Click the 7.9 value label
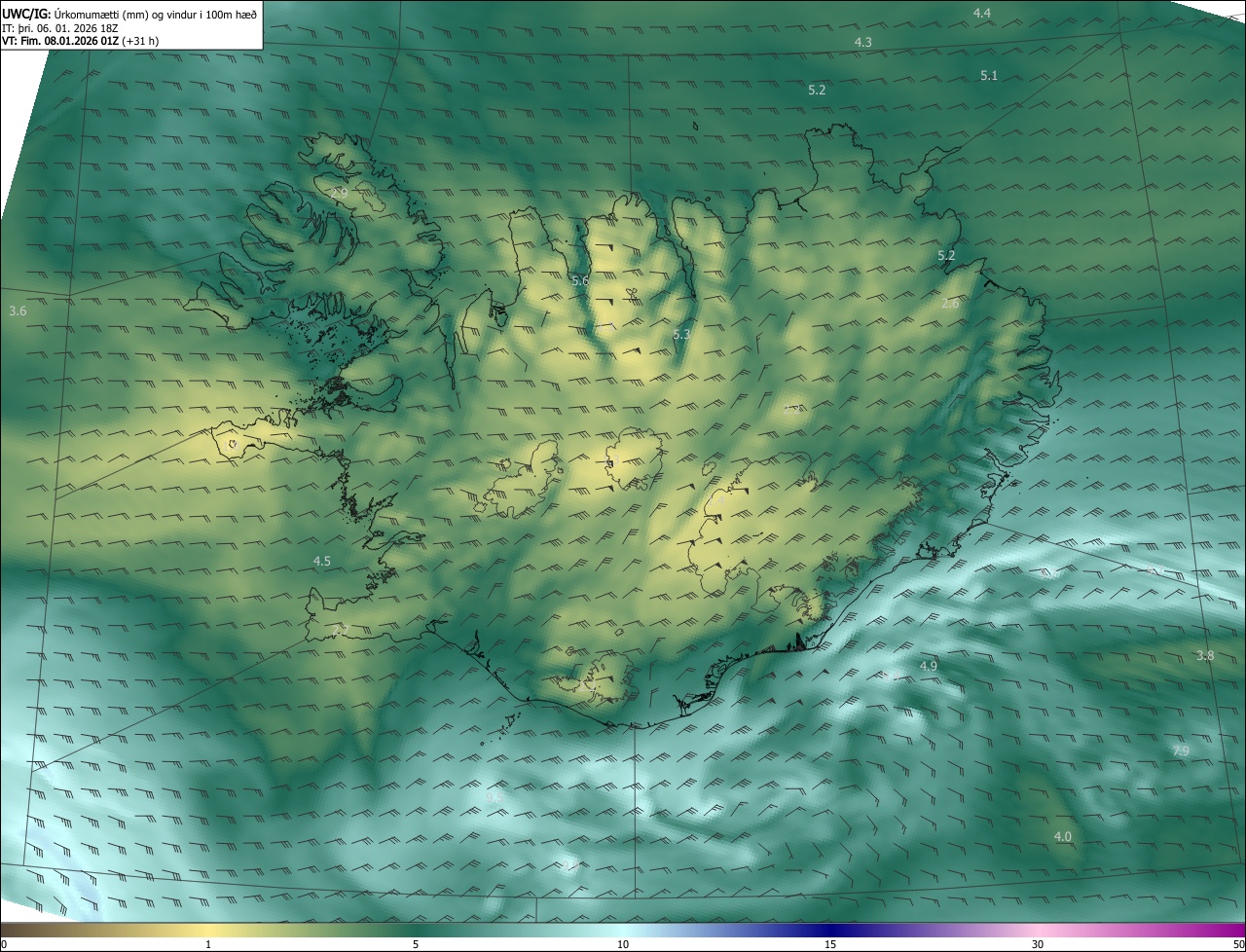 click(1180, 751)
